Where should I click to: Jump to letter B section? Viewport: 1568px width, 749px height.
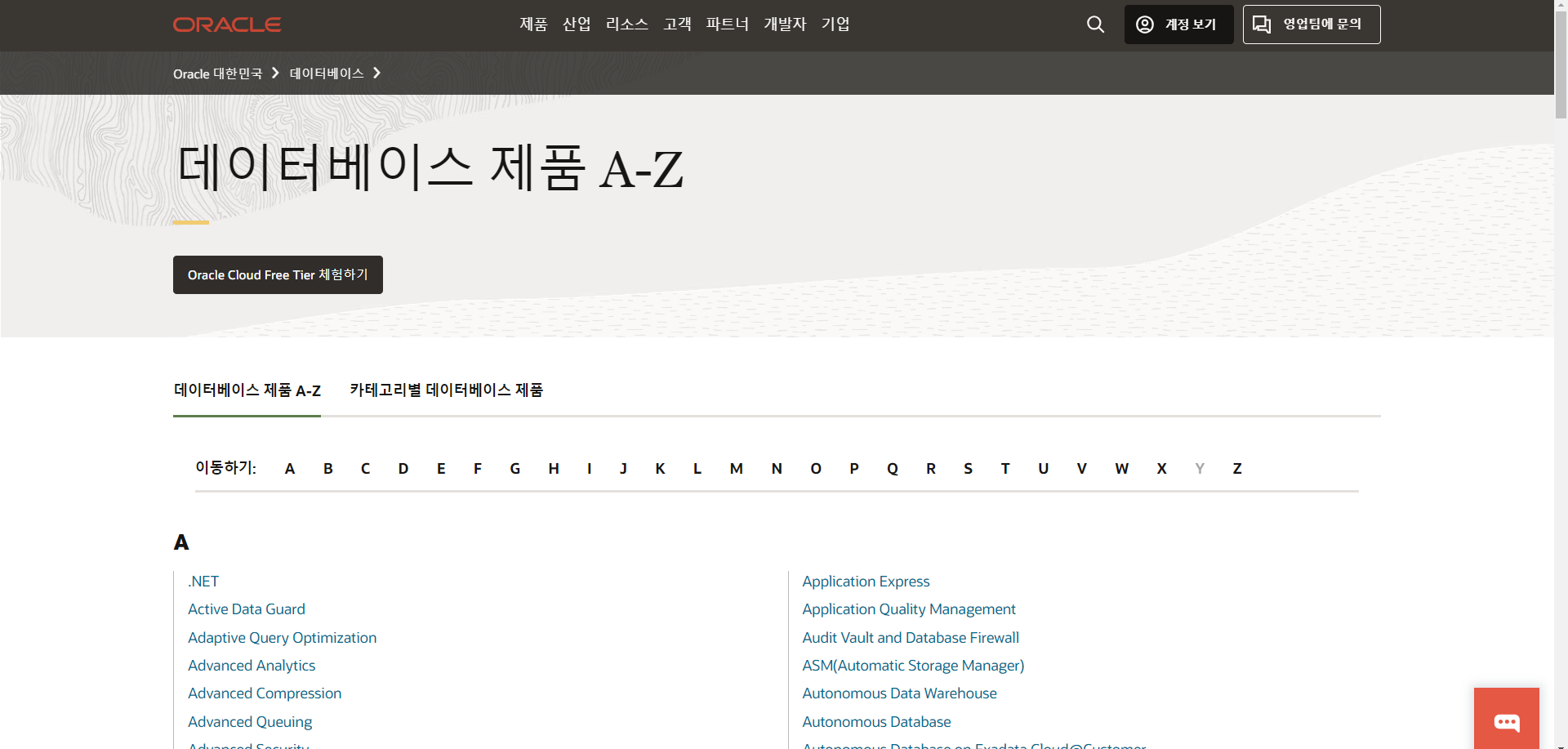[x=327, y=468]
